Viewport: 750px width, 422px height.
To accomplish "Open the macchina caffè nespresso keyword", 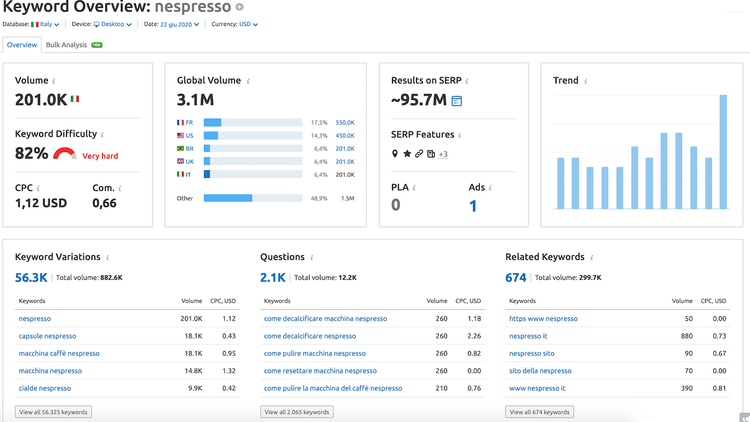I will coord(59,354).
